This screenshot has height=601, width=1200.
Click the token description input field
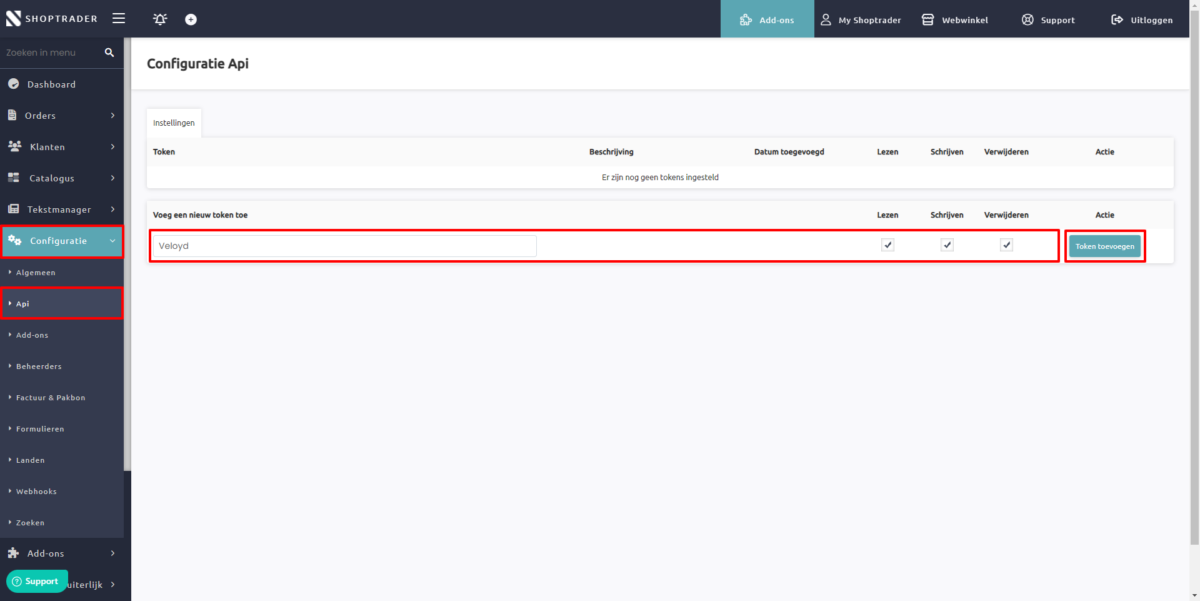(x=344, y=246)
